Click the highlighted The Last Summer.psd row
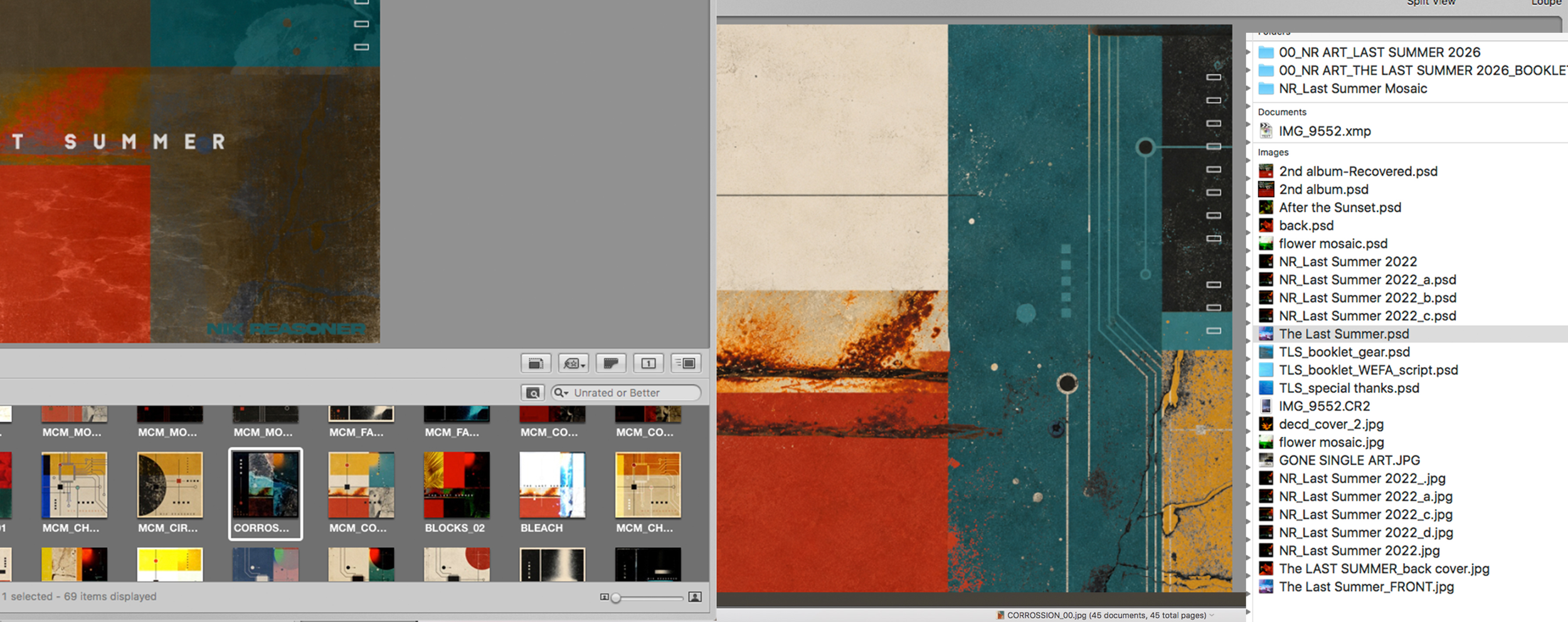This screenshot has height=622, width=1568. 1411,334
